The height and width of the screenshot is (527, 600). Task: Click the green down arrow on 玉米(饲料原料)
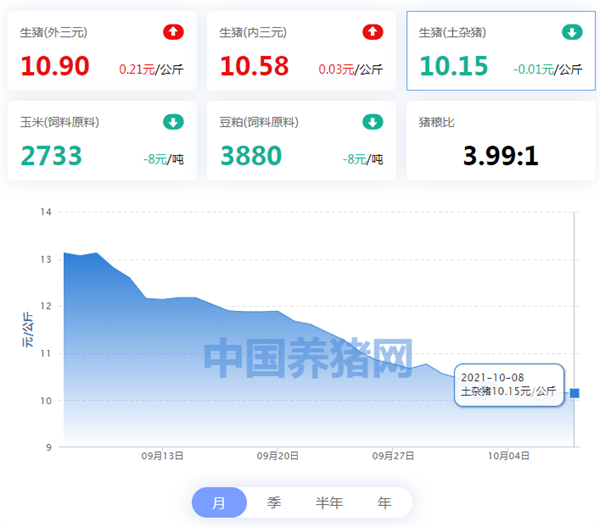click(173, 122)
